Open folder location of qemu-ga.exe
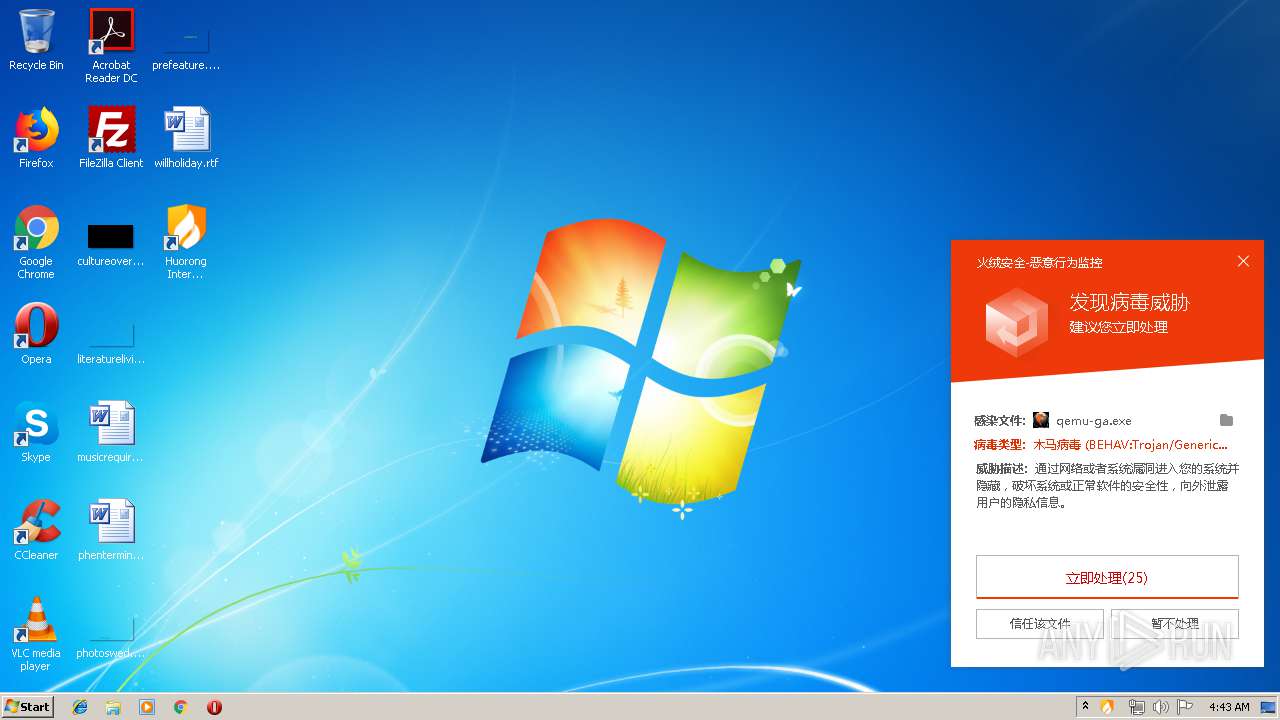1280x720 pixels. pos(1227,420)
